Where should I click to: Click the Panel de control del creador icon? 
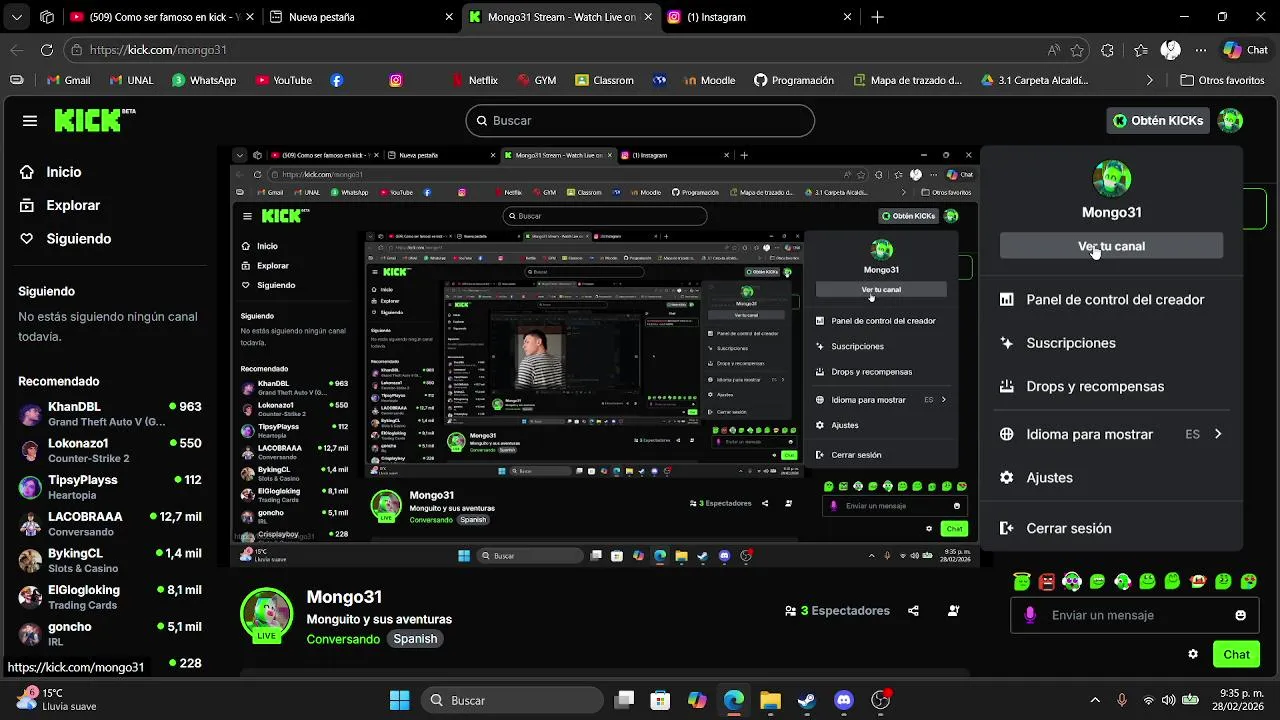tap(1007, 300)
